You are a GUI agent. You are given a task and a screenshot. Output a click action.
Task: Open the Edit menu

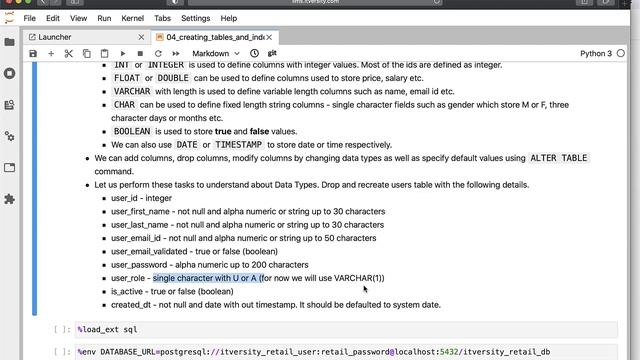coord(53,18)
